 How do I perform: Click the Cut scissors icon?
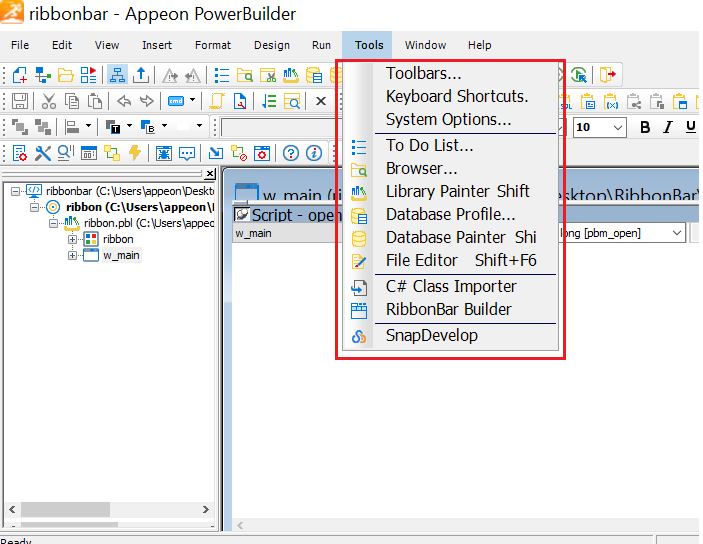point(48,101)
